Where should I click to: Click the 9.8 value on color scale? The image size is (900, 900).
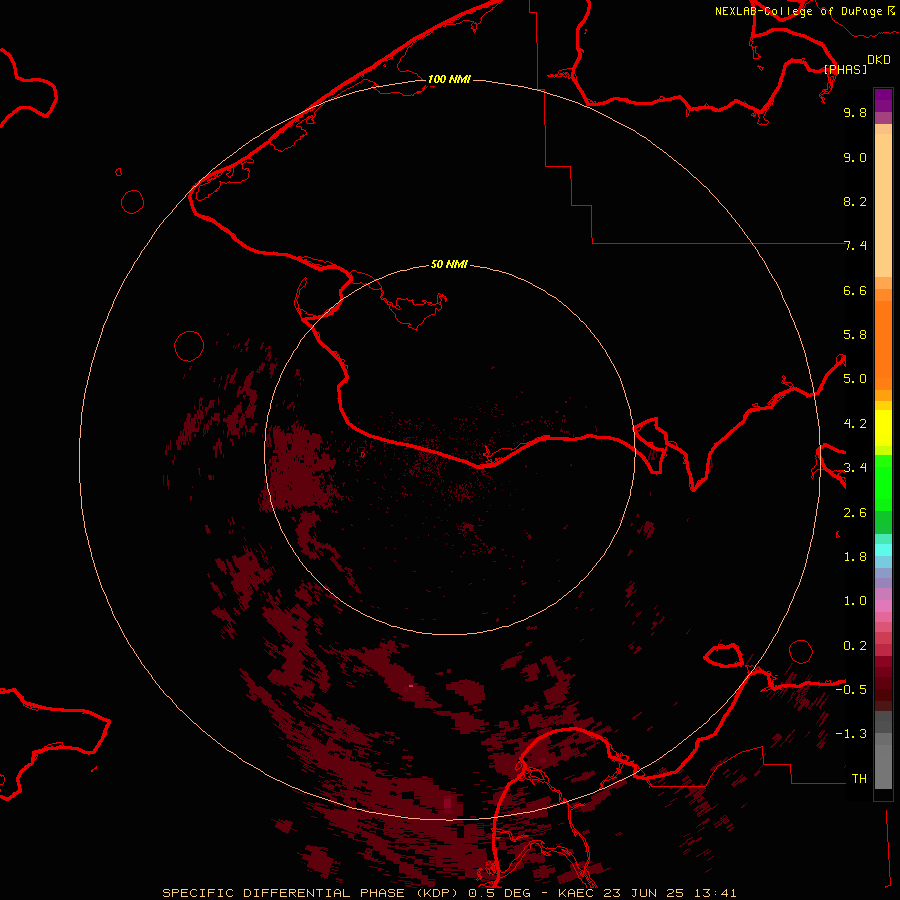coord(855,112)
